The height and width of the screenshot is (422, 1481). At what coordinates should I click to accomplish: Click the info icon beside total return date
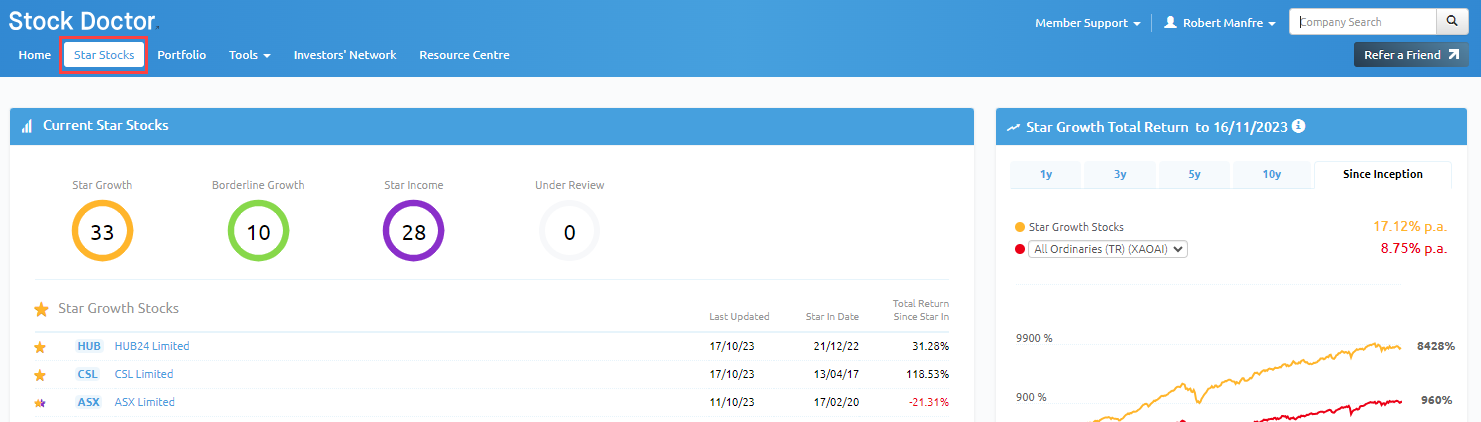click(x=1299, y=127)
